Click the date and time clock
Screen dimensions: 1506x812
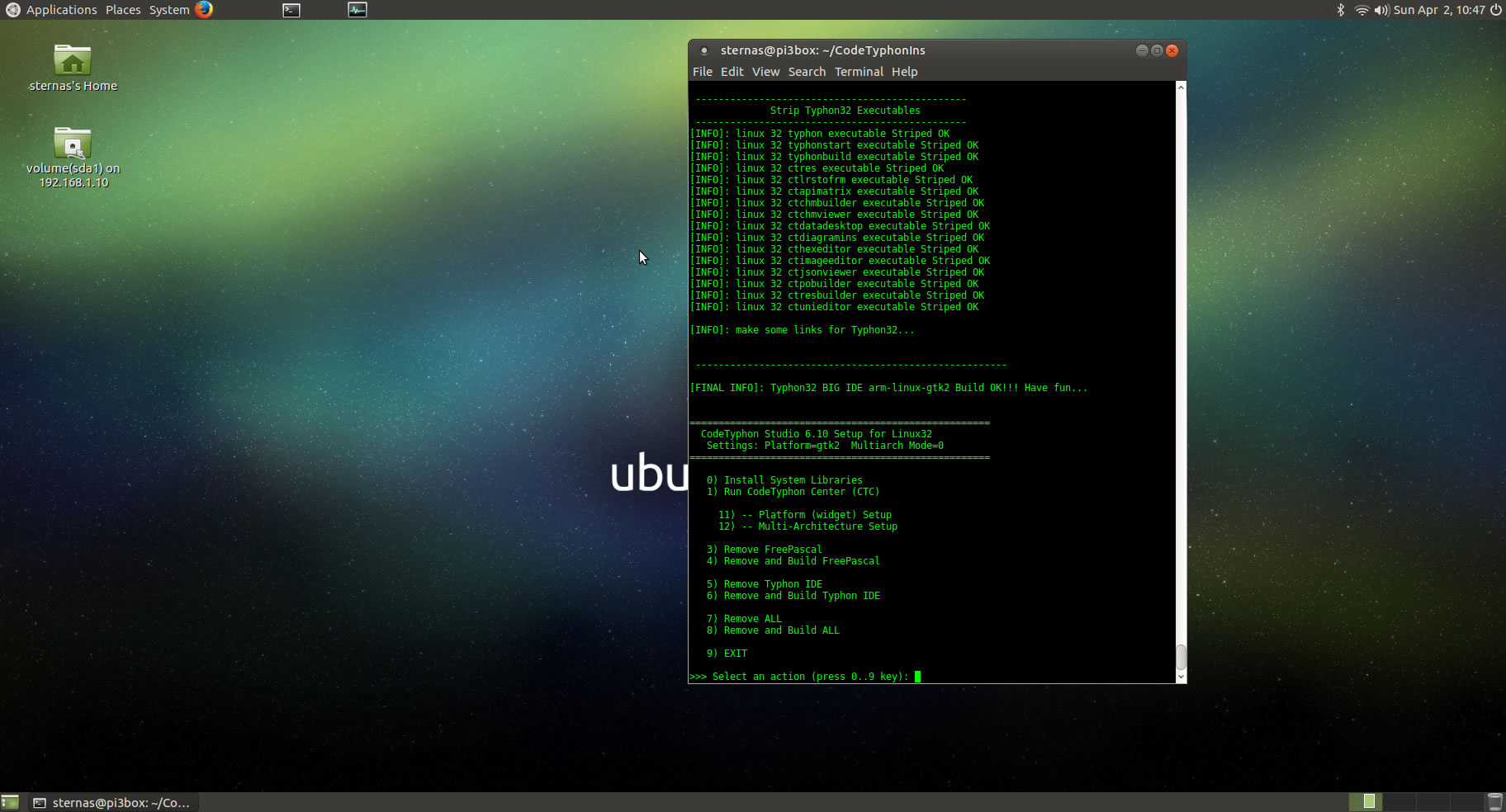[1439, 10]
